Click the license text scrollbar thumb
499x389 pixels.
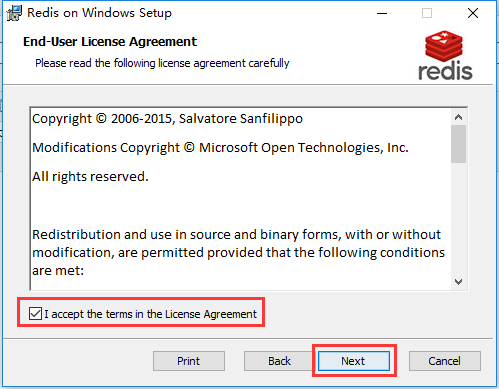tap(459, 144)
